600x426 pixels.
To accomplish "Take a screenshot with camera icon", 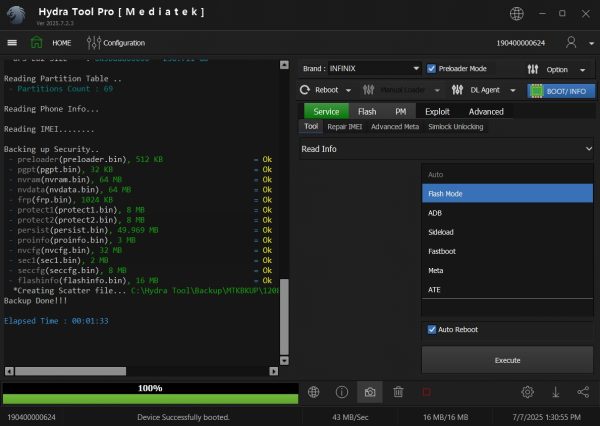I will point(370,392).
